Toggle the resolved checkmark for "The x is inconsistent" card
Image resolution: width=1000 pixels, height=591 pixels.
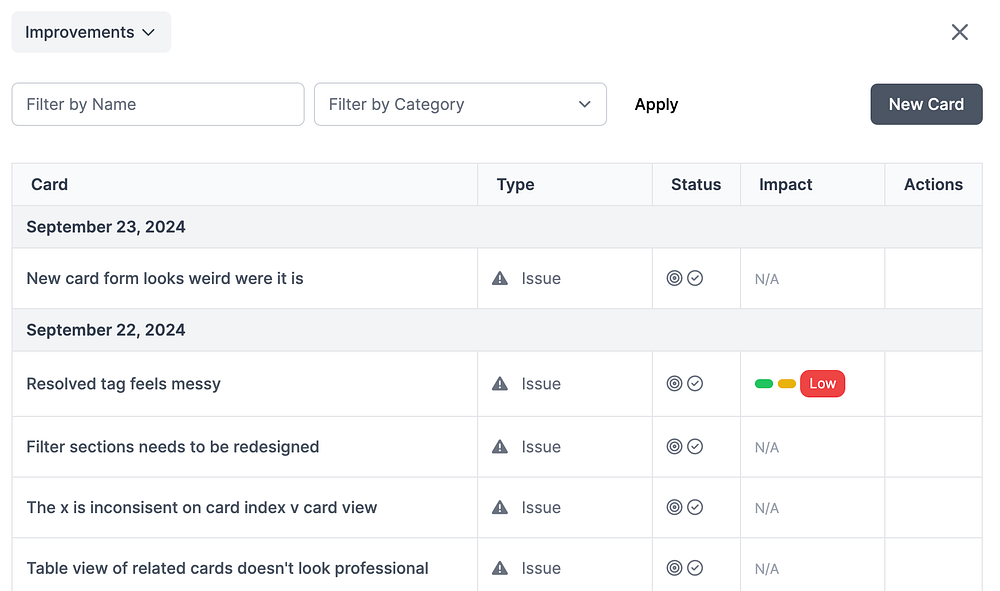click(695, 507)
